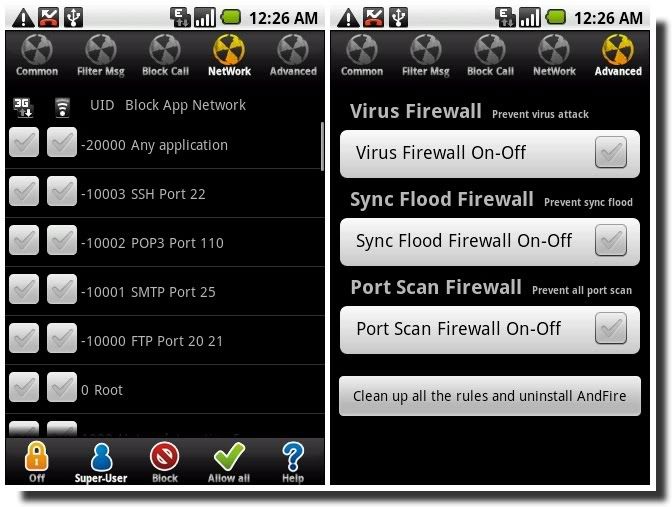Tap USB status icon in left status bar
672x507 pixels.
74,18
